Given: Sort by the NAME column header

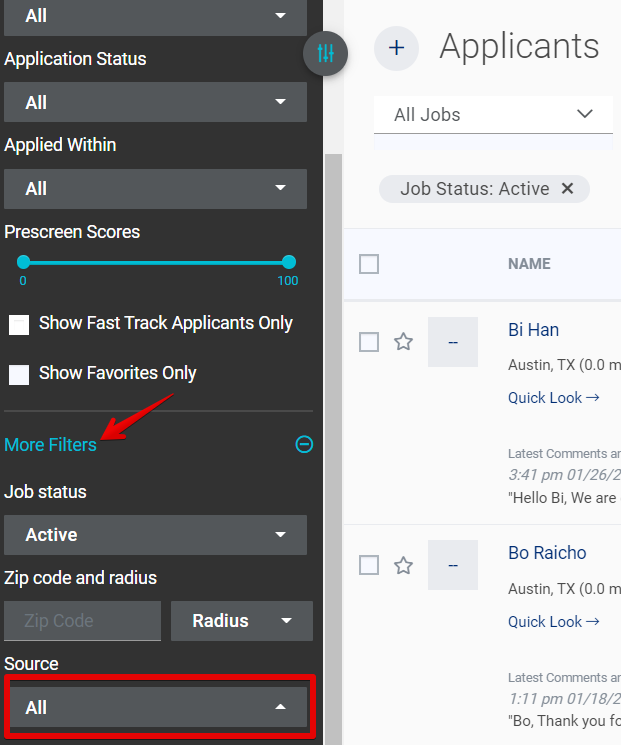Looking at the screenshot, I should [529, 264].
